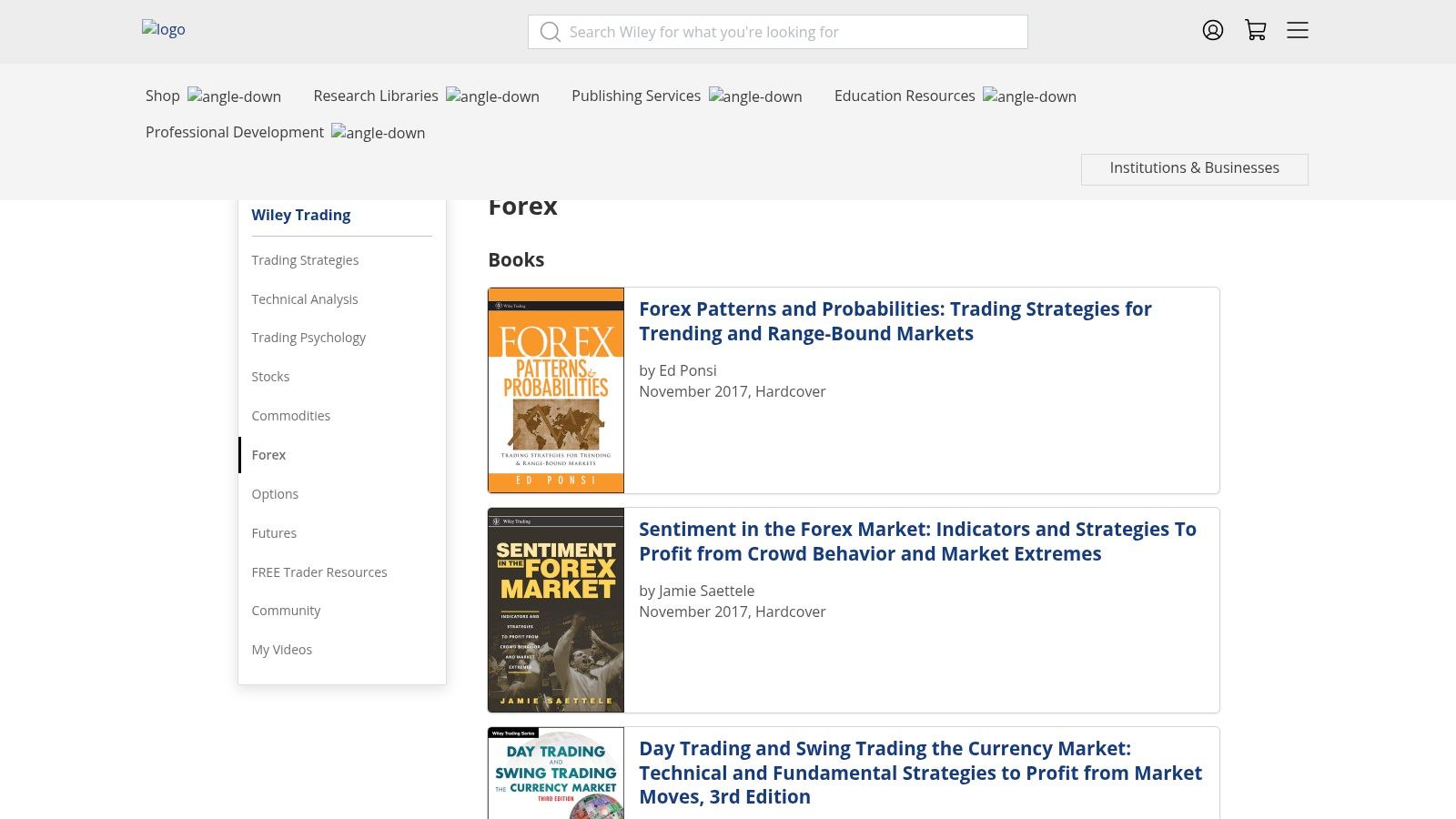Go to Options in the sidebar

click(275, 494)
